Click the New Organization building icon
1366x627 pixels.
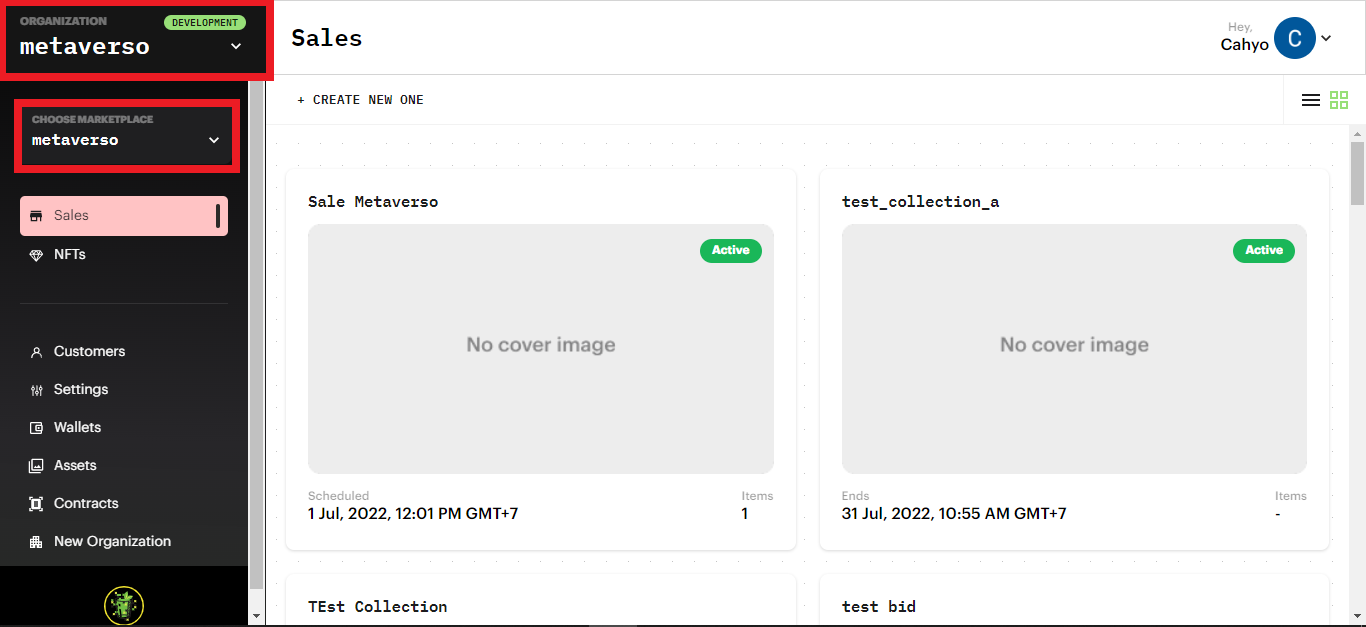tap(37, 542)
